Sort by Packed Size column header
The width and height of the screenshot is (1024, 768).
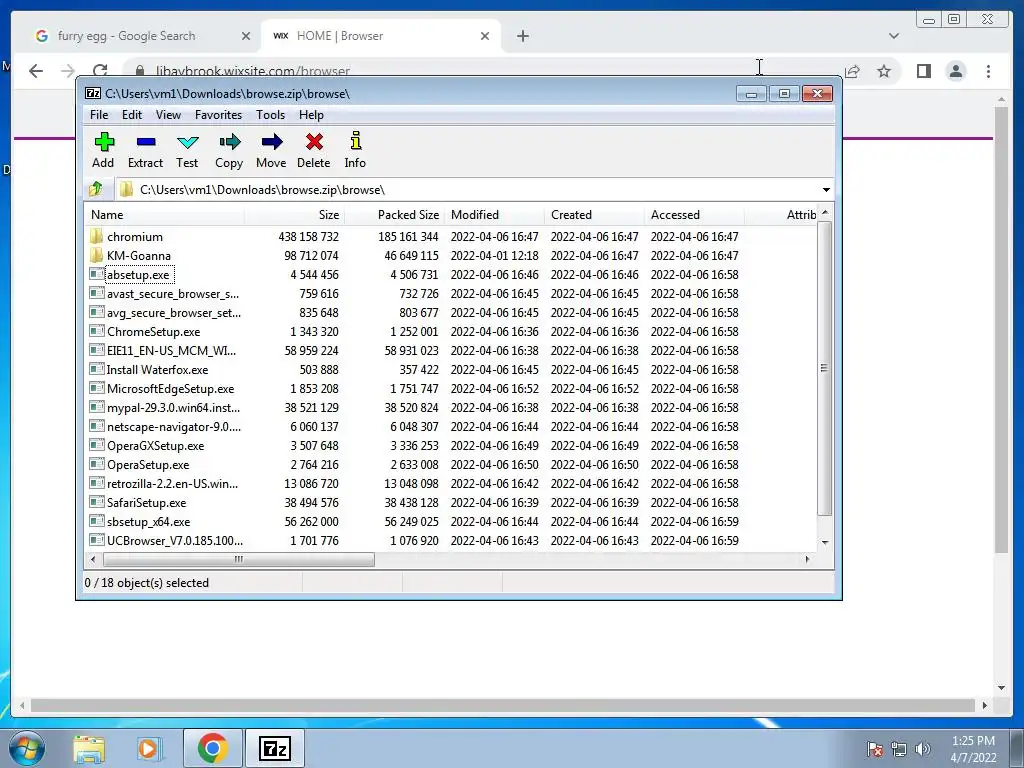(394, 215)
